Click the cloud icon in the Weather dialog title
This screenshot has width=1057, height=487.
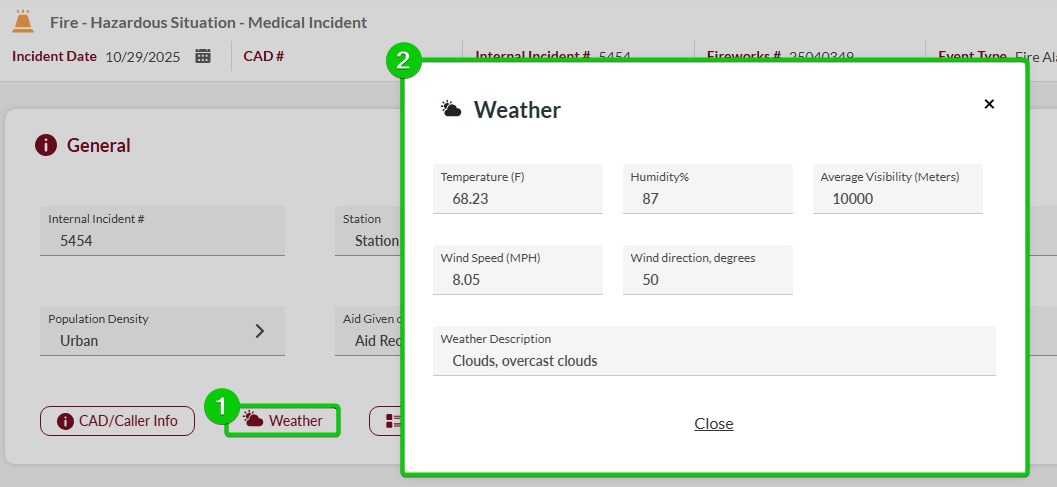click(x=451, y=110)
